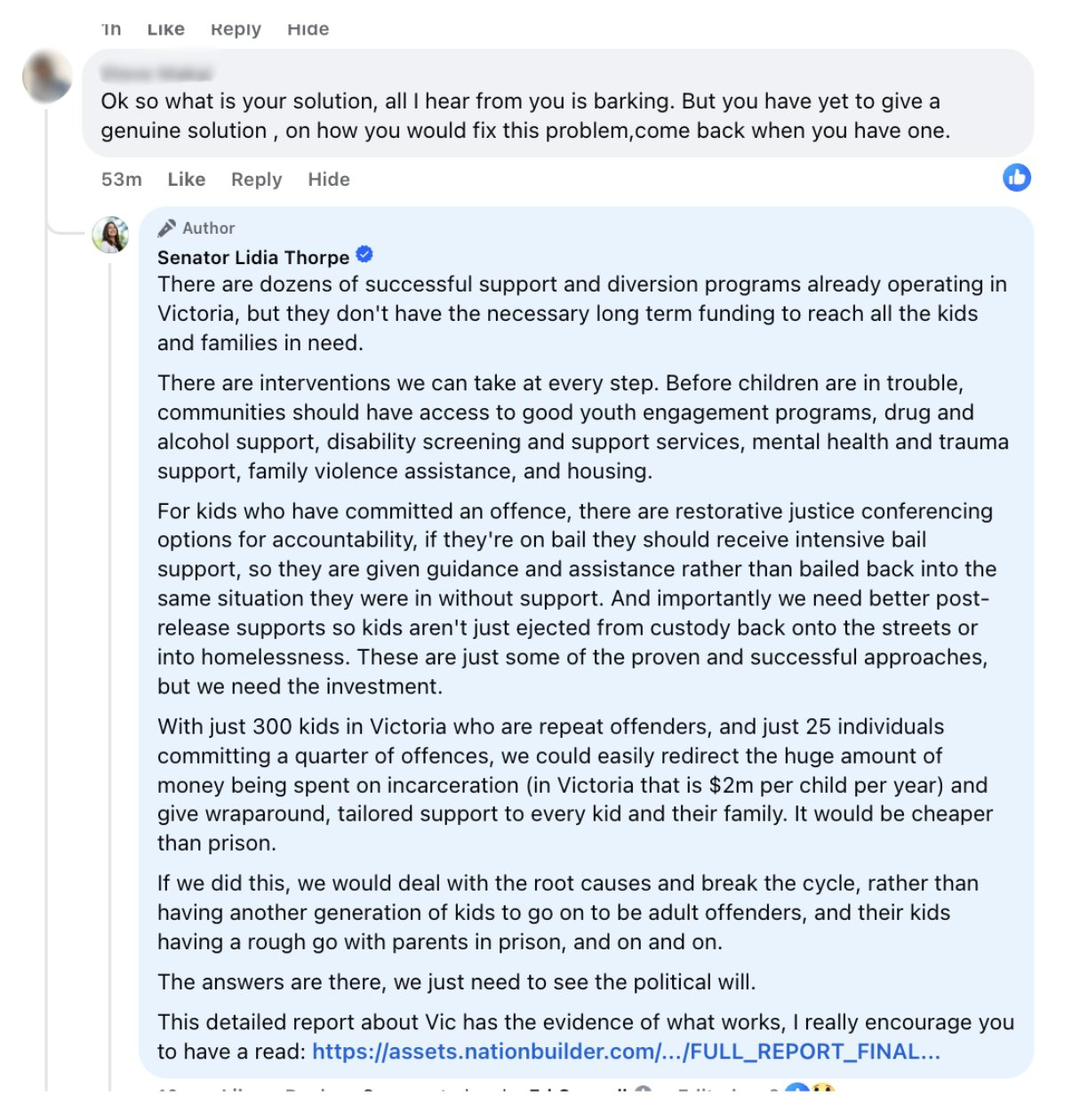Hide the 53m comment about barking
The width and height of the screenshot is (1072, 1120).
328,180
